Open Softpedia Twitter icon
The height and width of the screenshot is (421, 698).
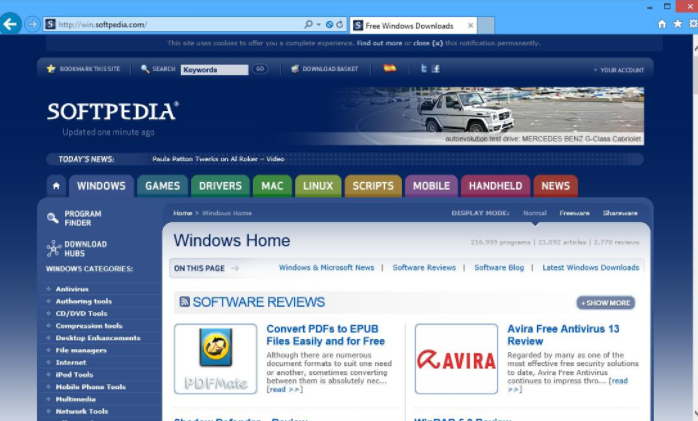click(x=424, y=69)
